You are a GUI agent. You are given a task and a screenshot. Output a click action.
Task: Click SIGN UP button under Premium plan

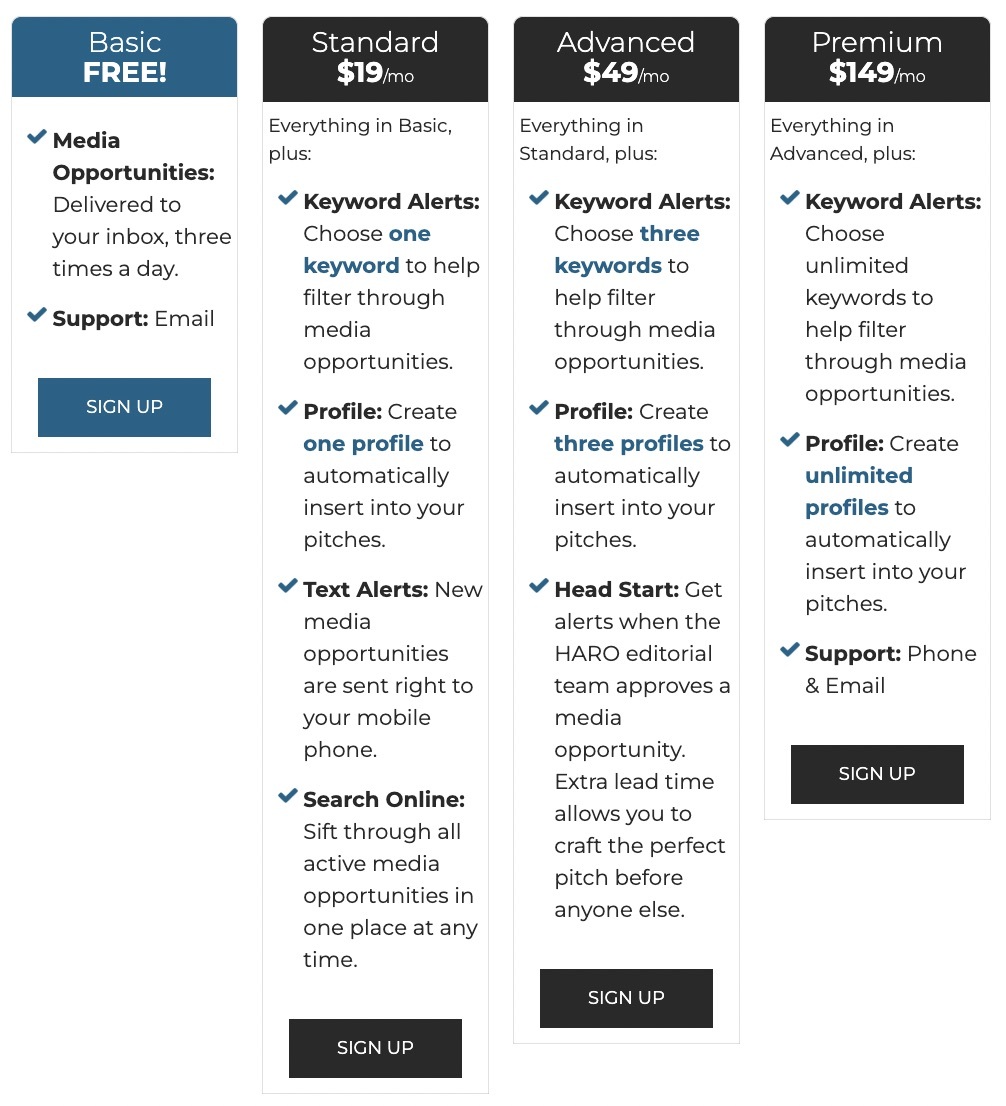877,773
